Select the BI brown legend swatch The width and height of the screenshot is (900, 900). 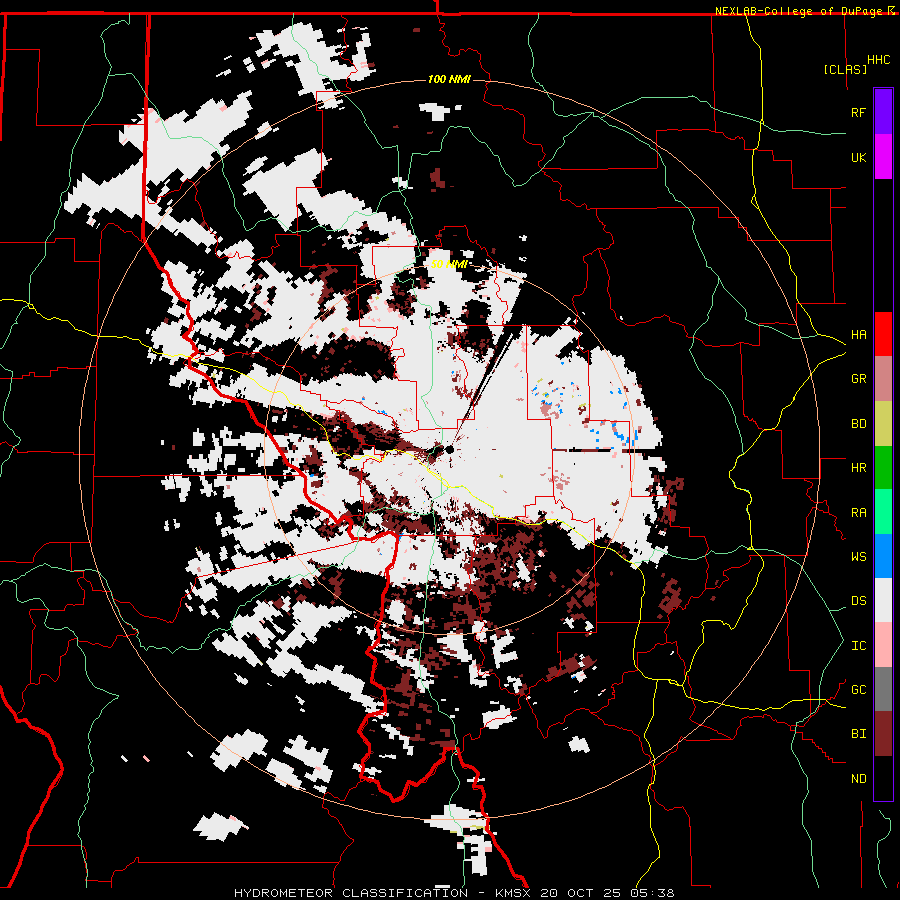click(883, 734)
